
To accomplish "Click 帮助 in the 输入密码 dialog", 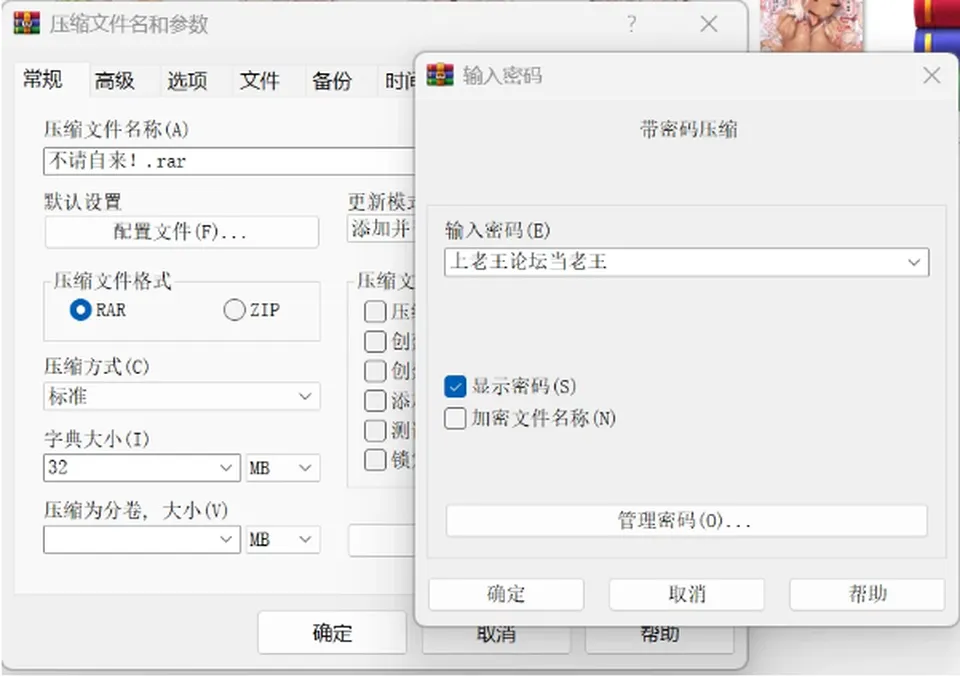I will [867, 594].
